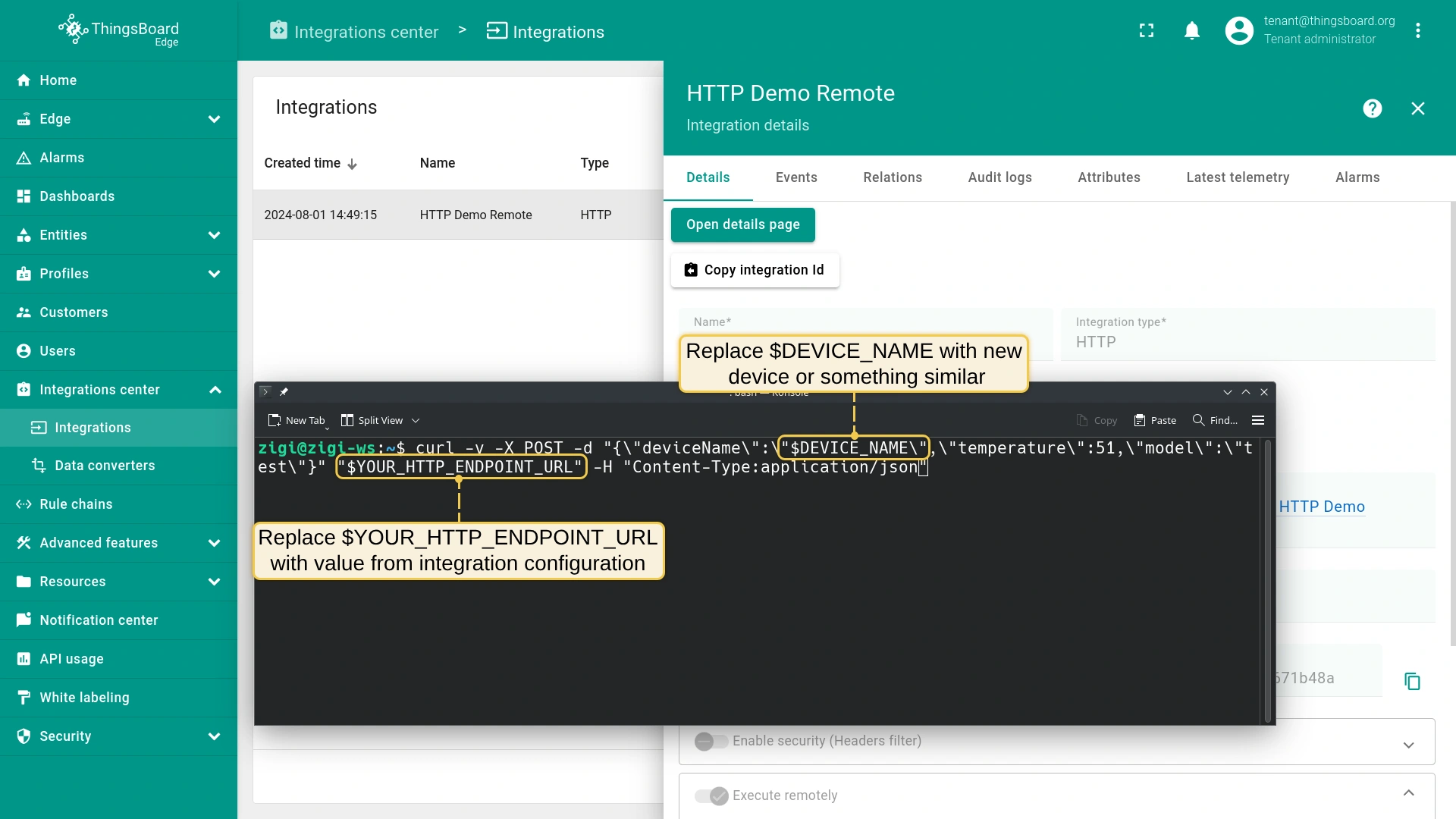Toggle the Execute remotely switch
The image size is (1456, 819).
click(711, 795)
